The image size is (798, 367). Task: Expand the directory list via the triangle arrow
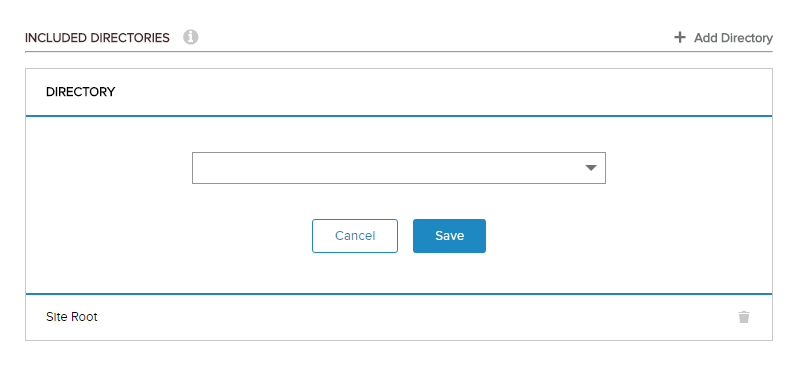590,167
